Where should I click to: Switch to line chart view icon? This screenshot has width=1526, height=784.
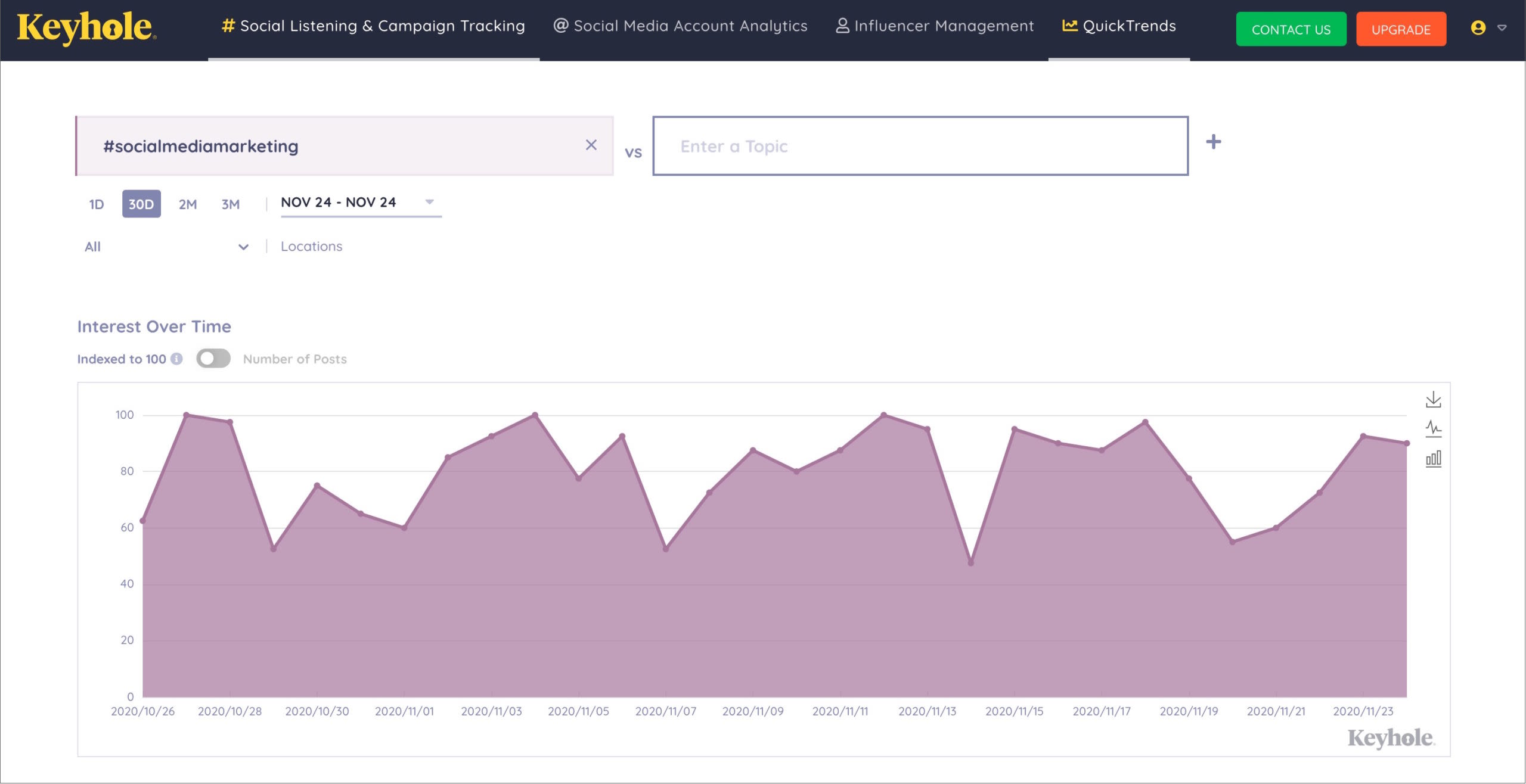tap(1434, 429)
